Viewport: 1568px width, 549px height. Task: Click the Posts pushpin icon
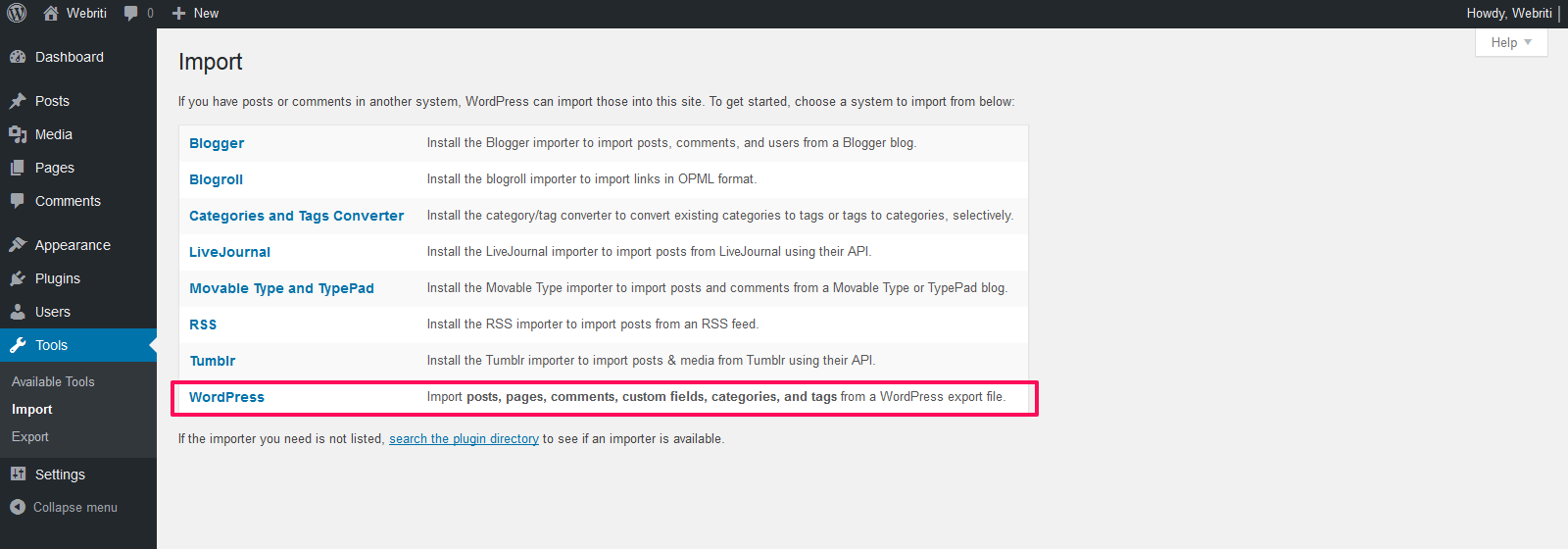click(x=18, y=101)
